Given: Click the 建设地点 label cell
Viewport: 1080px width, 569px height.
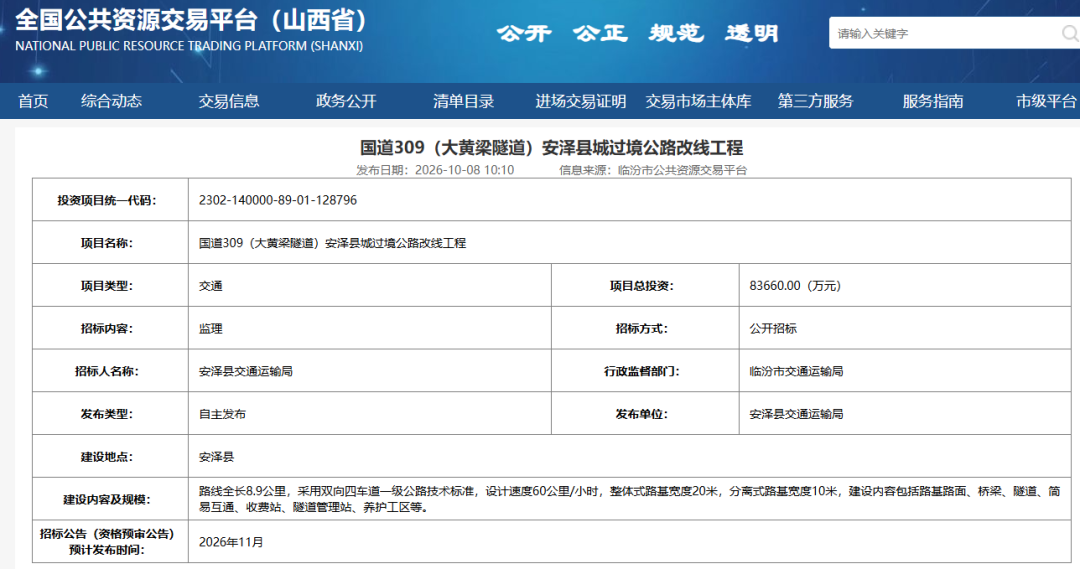Looking at the screenshot, I should [x=110, y=456].
